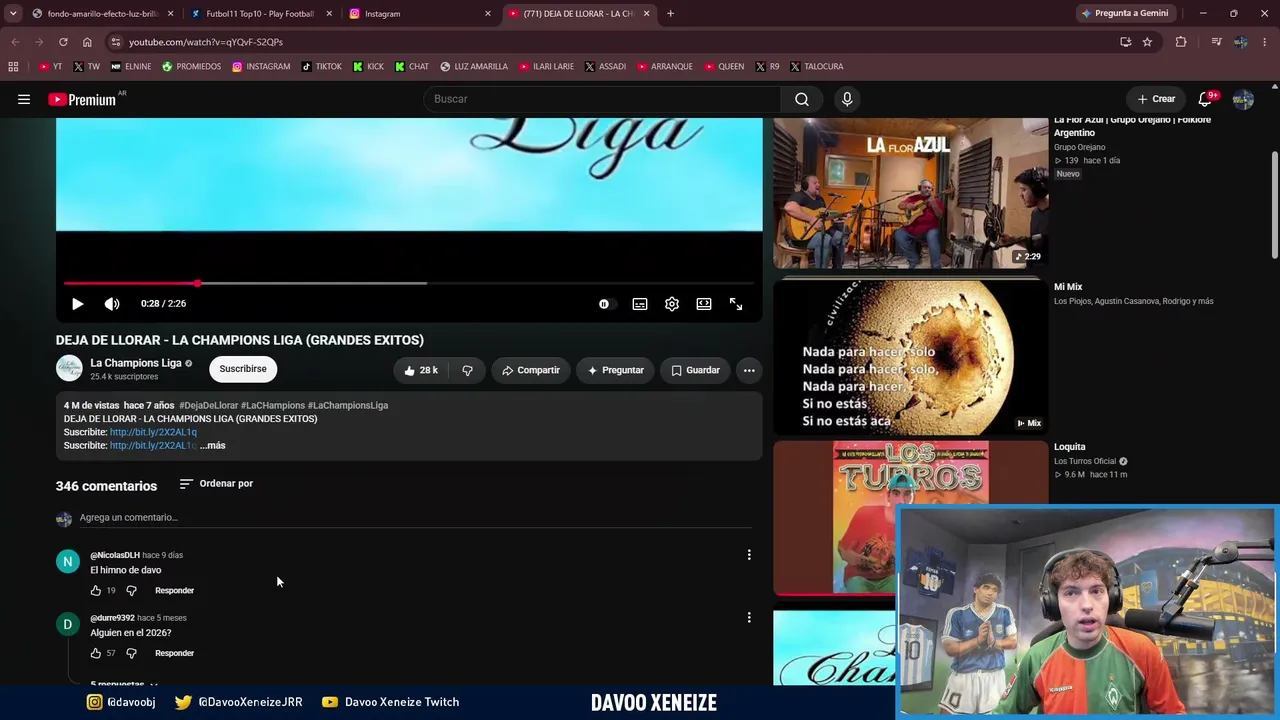The height and width of the screenshot is (720, 1280).
Task: Like the video with 28 k likes
Action: click(x=421, y=370)
